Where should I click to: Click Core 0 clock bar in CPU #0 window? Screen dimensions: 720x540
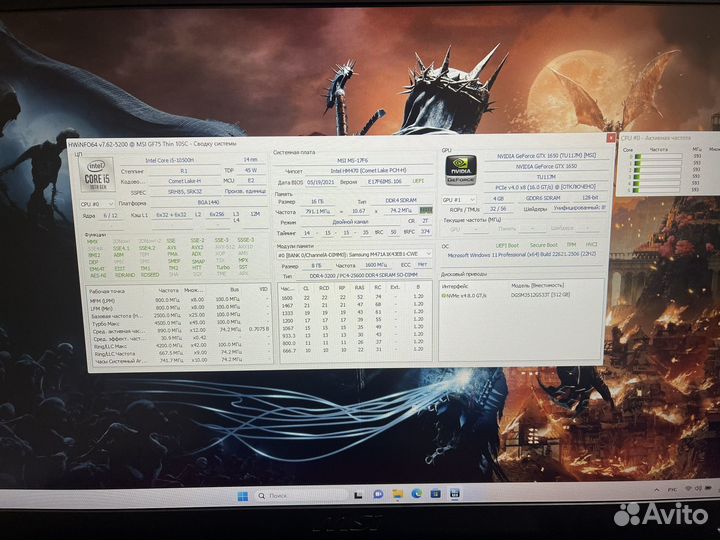(x=658, y=156)
